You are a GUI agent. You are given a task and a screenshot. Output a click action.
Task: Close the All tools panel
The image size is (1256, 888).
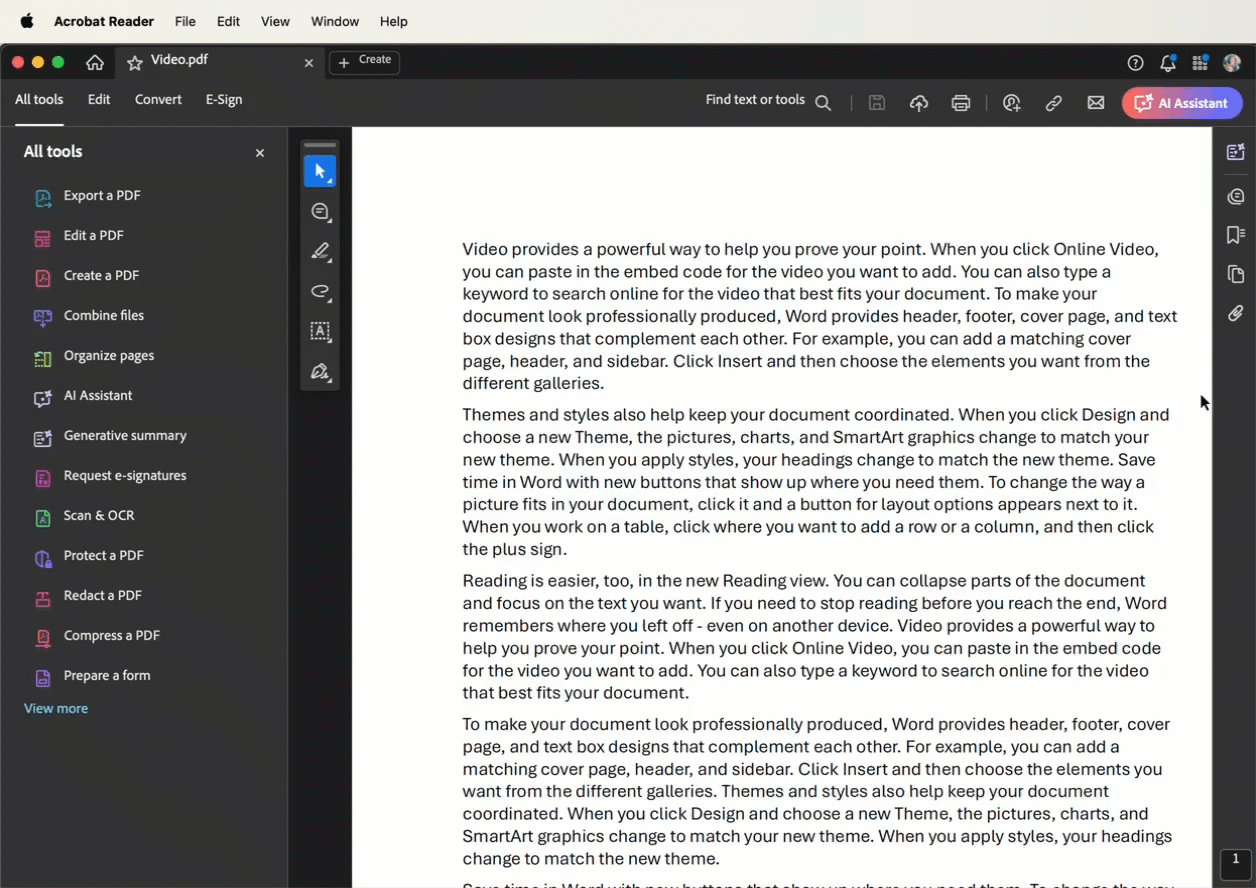(x=260, y=153)
